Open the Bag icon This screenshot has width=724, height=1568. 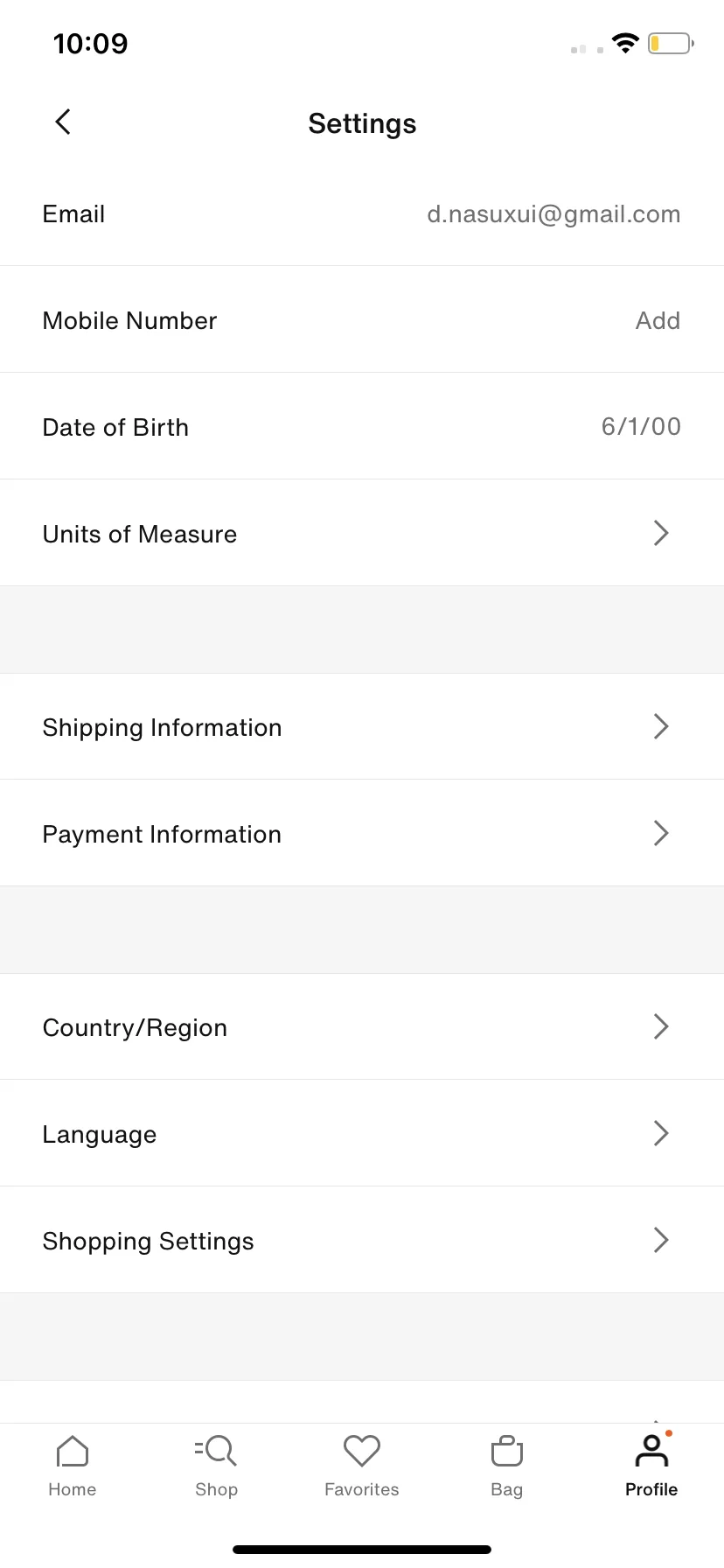[507, 1451]
